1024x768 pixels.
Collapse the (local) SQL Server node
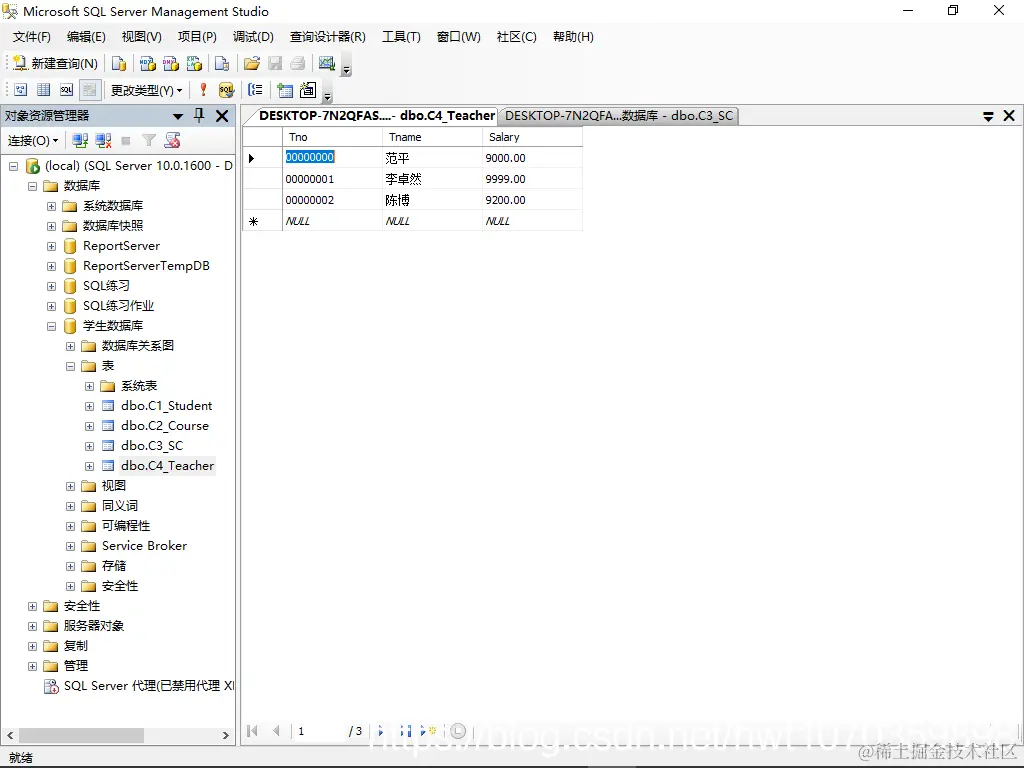[13, 166]
